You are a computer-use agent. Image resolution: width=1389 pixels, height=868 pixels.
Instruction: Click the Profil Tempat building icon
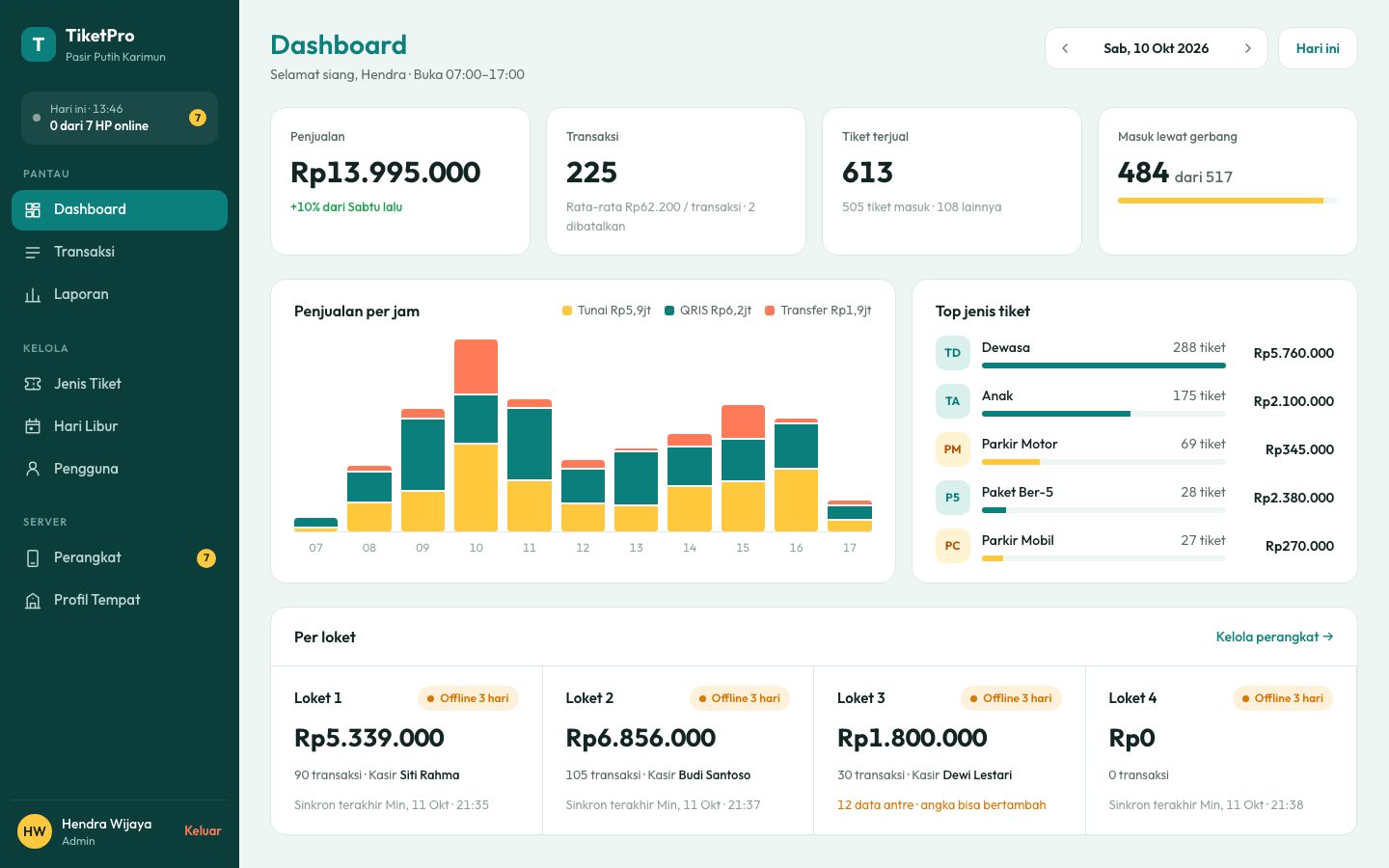[x=33, y=601]
